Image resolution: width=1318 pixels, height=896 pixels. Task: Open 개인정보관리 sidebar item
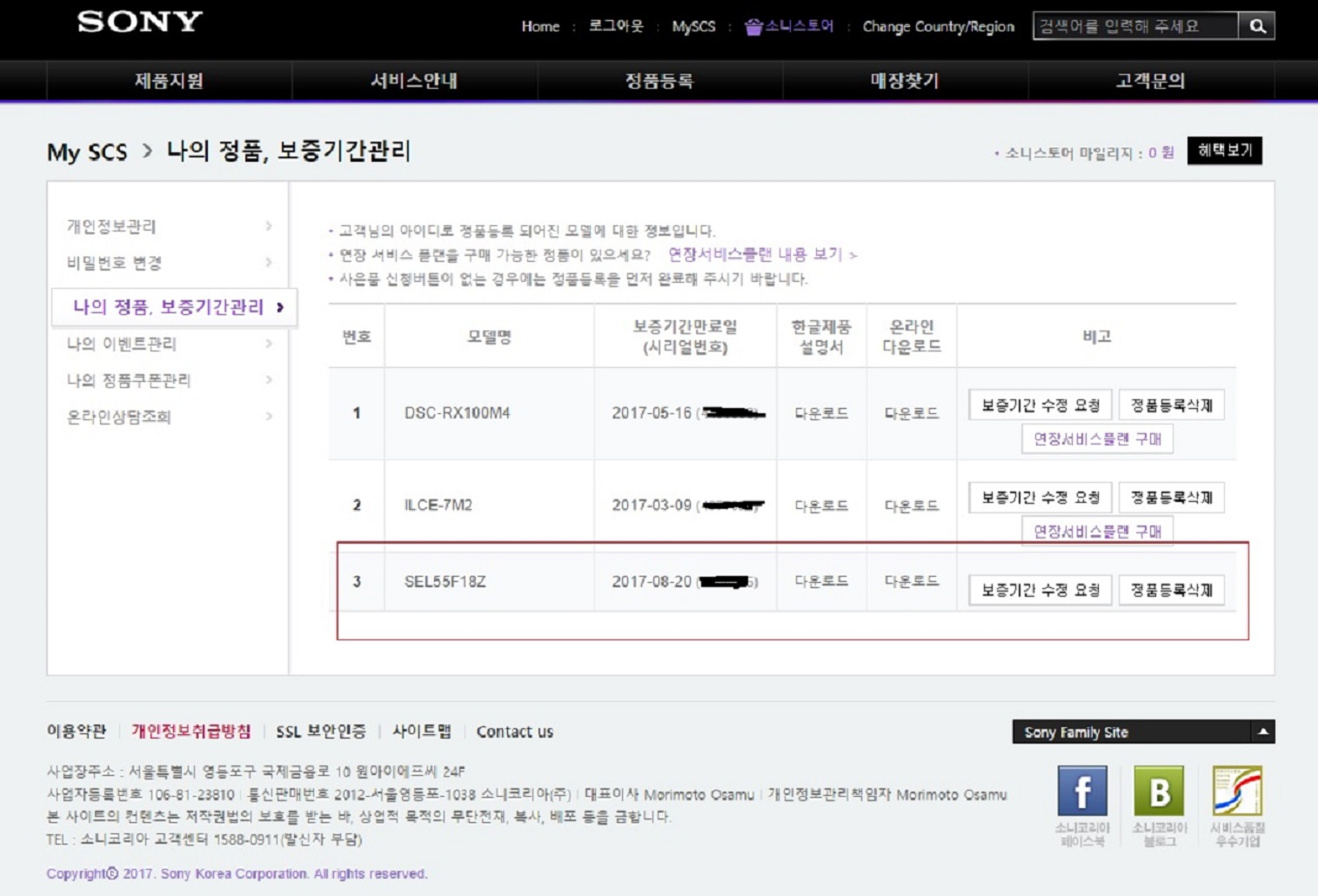tap(111, 226)
